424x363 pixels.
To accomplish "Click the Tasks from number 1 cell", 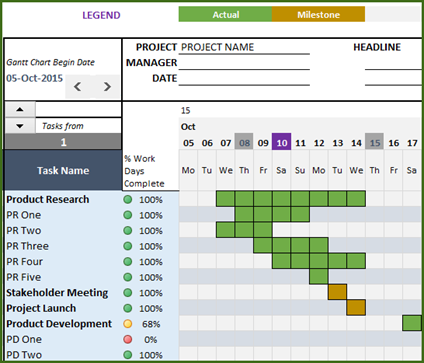I will (x=63, y=142).
